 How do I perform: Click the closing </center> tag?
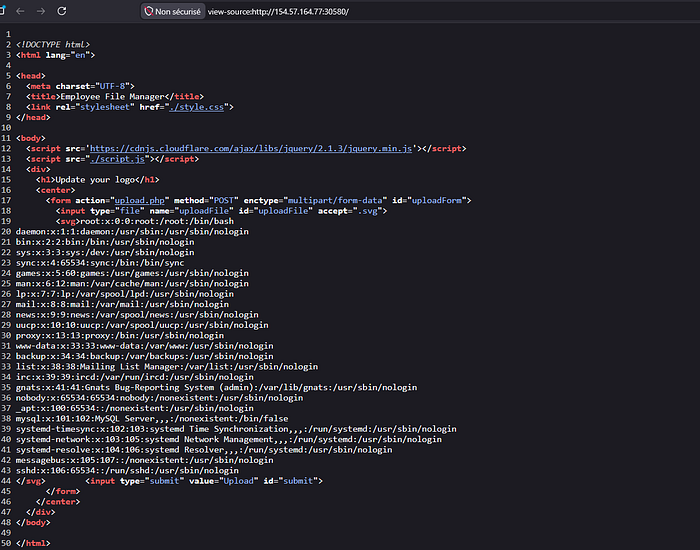58,502
